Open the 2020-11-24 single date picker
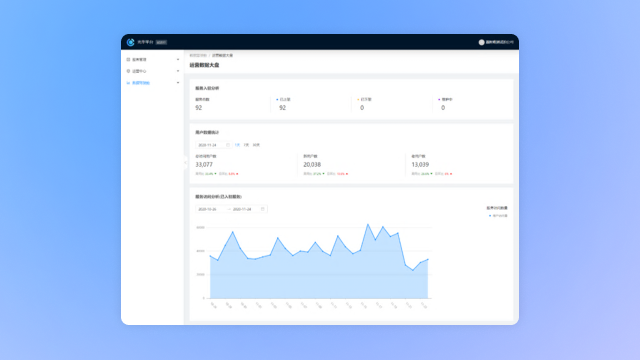Image resolution: width=640 pixels, height=360 pixels. pyautogui.click(x=213, y=145)
